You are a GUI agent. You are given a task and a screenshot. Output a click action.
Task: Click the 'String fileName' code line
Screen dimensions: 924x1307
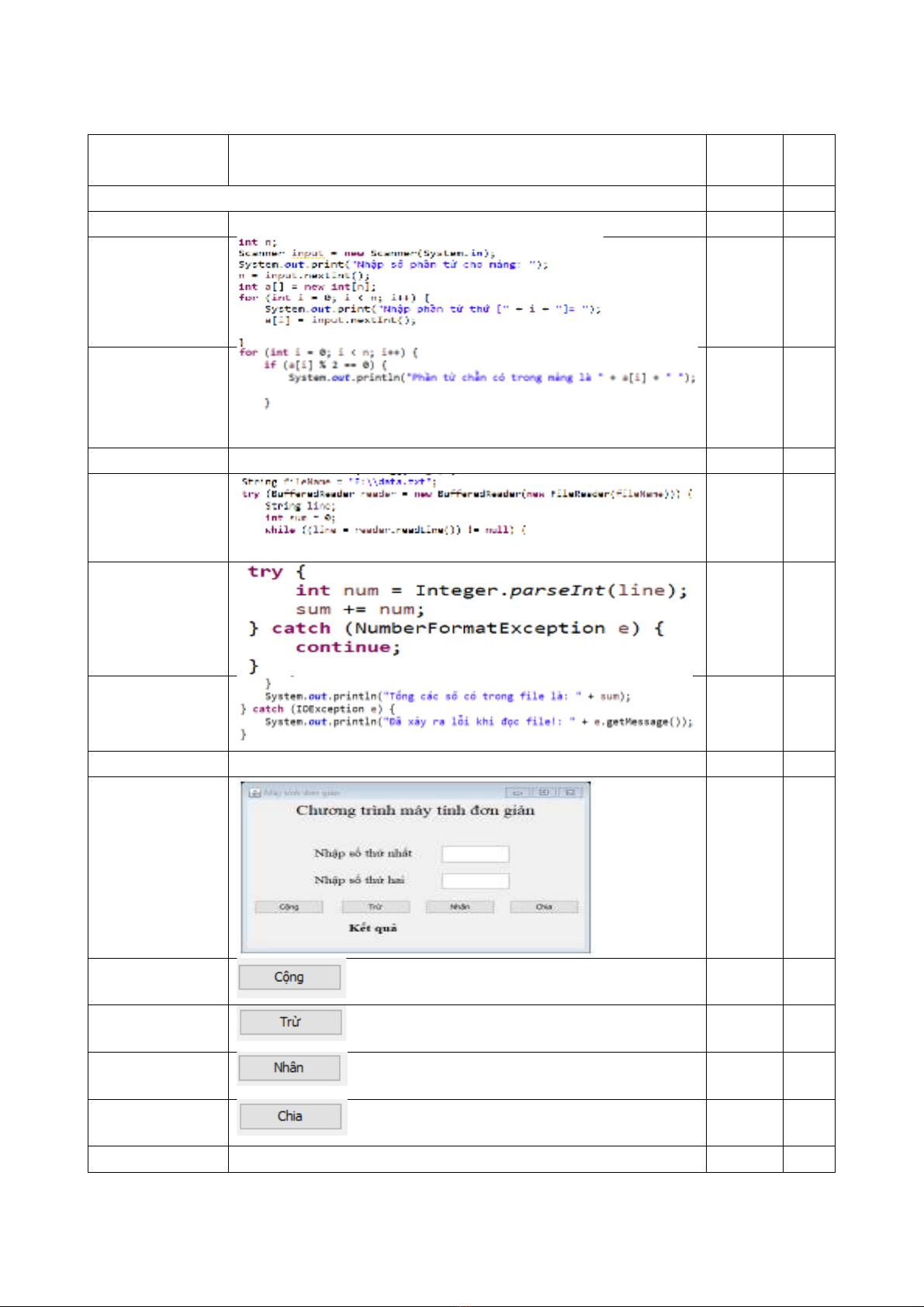pyautogui.click(x=339, y=482)
